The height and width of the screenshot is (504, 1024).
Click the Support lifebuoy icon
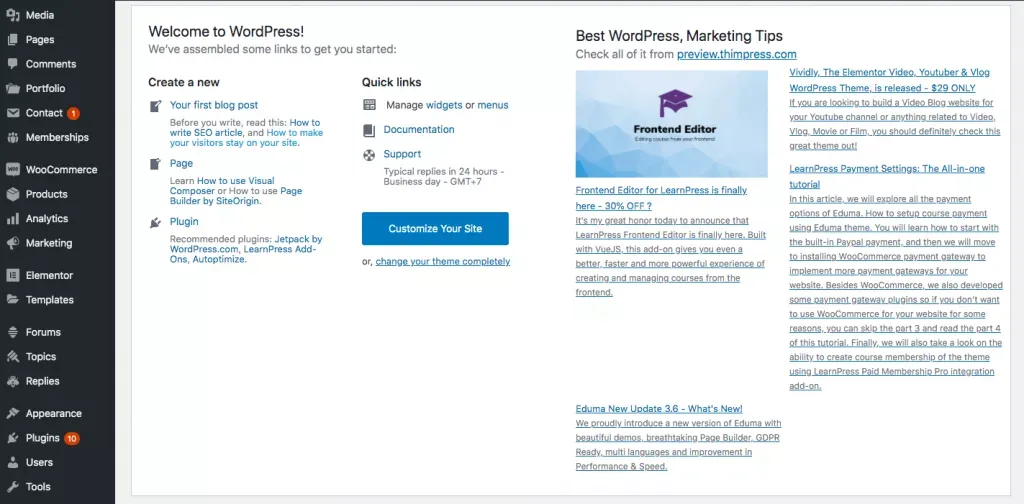pyautogui.click(x=370, y=155)
